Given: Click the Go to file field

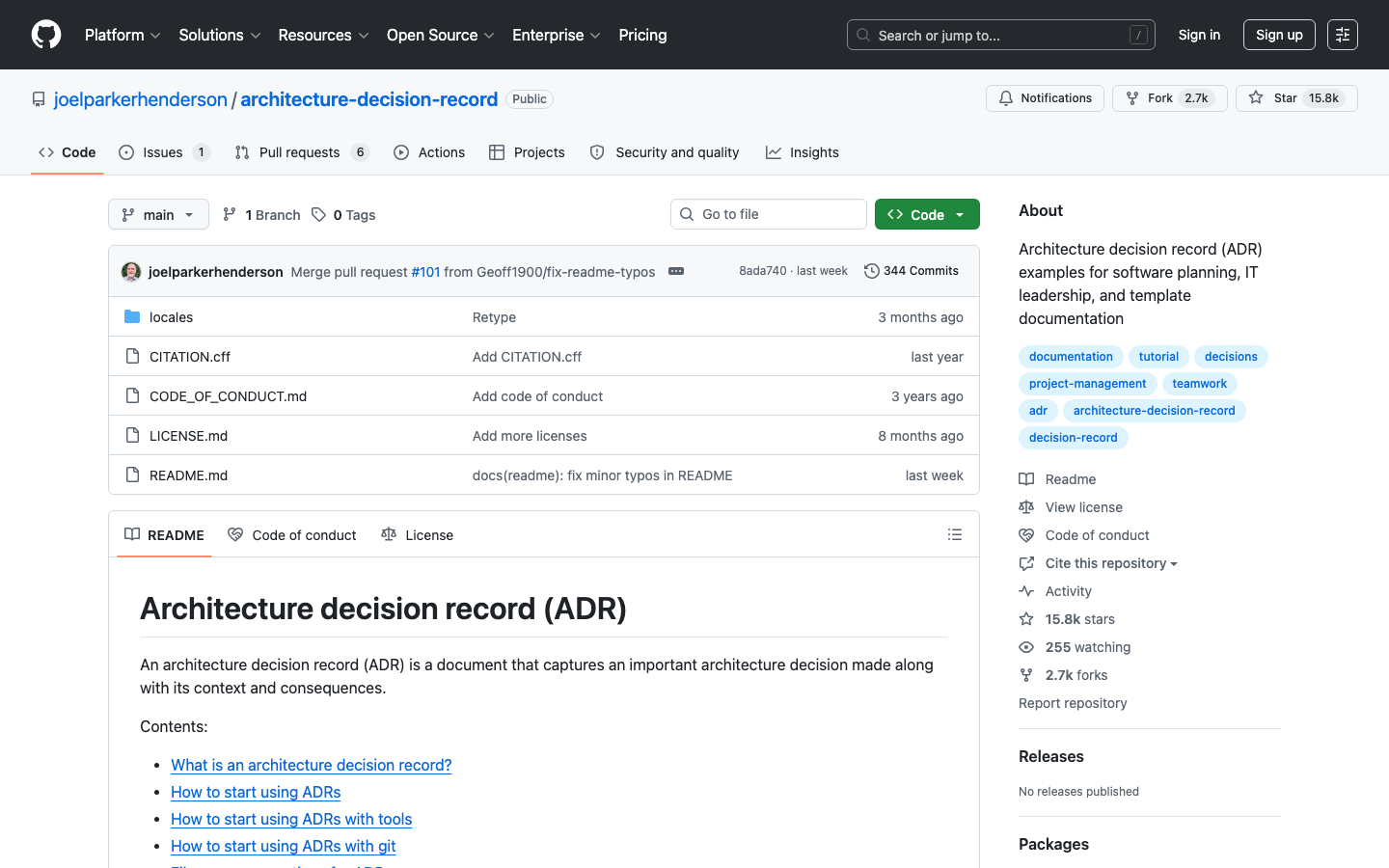Looking at the screenshot, I should point(769,214).
